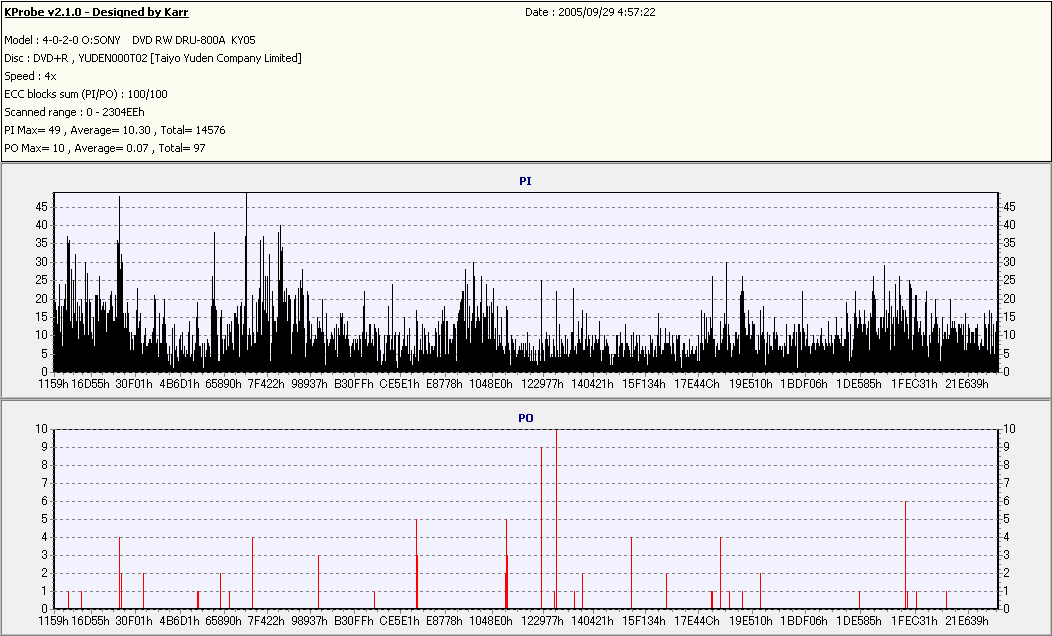
Task: Click the KProbe v2.1.0 title text
Action: point(96,12)
